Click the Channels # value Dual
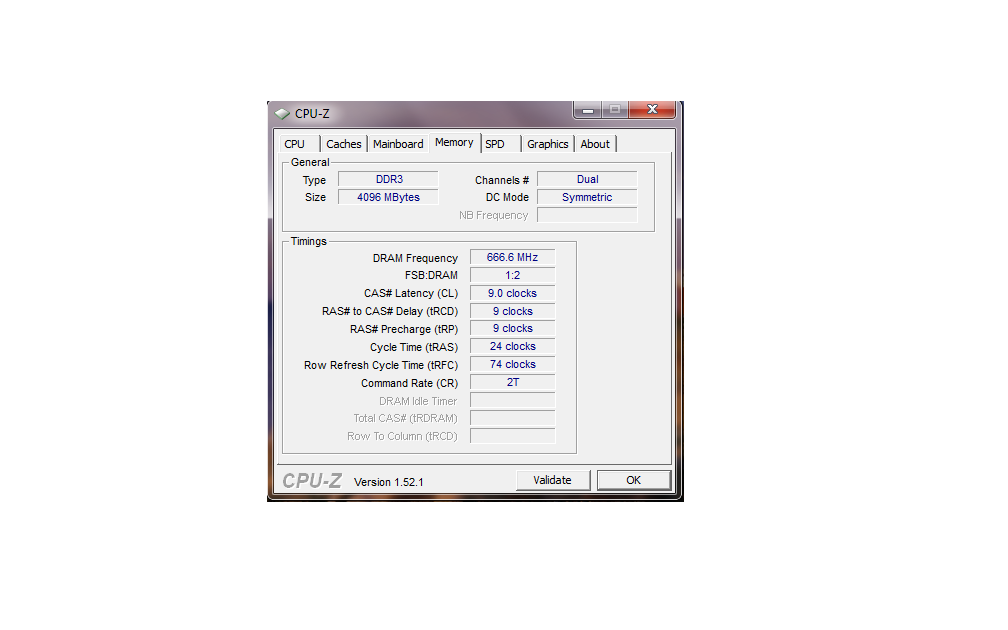The image size is (1008, 630). [588, 179]
